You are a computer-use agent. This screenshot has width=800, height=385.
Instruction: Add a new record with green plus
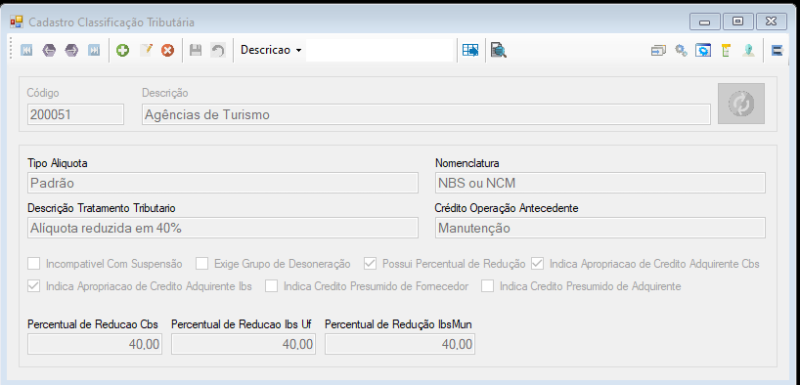click(122, 50)
